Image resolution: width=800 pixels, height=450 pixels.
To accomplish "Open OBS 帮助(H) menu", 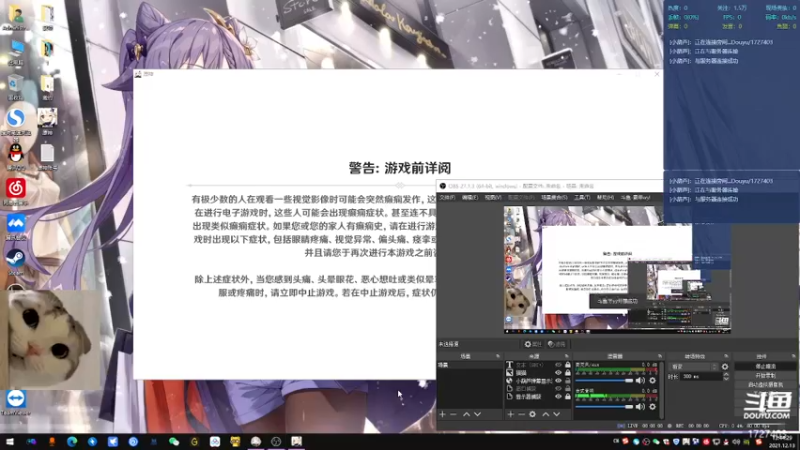I will tap(605, 197).
